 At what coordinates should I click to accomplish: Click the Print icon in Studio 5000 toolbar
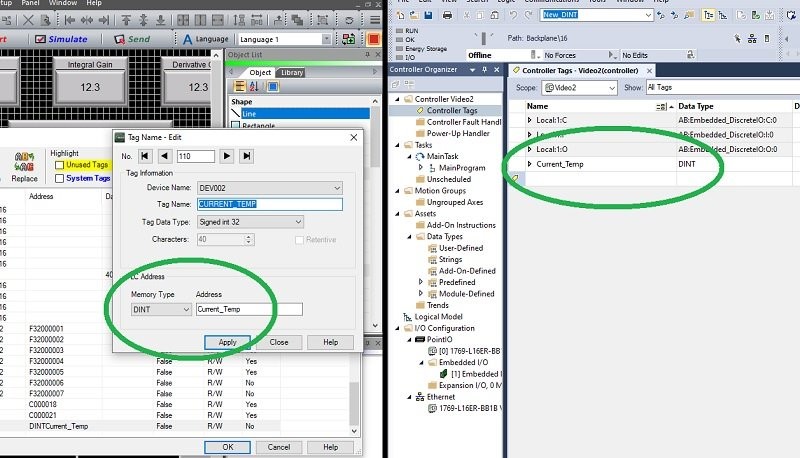pos(447,15)
